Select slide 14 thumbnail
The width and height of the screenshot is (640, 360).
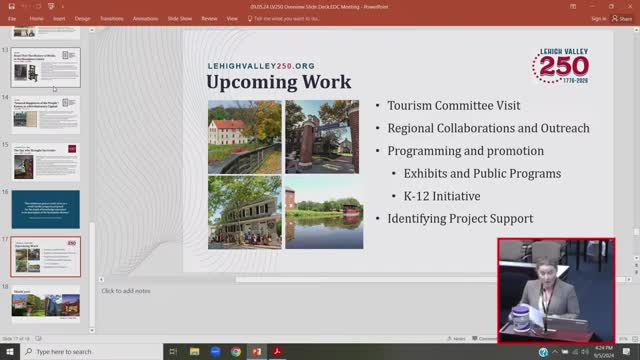pos(46,115)
